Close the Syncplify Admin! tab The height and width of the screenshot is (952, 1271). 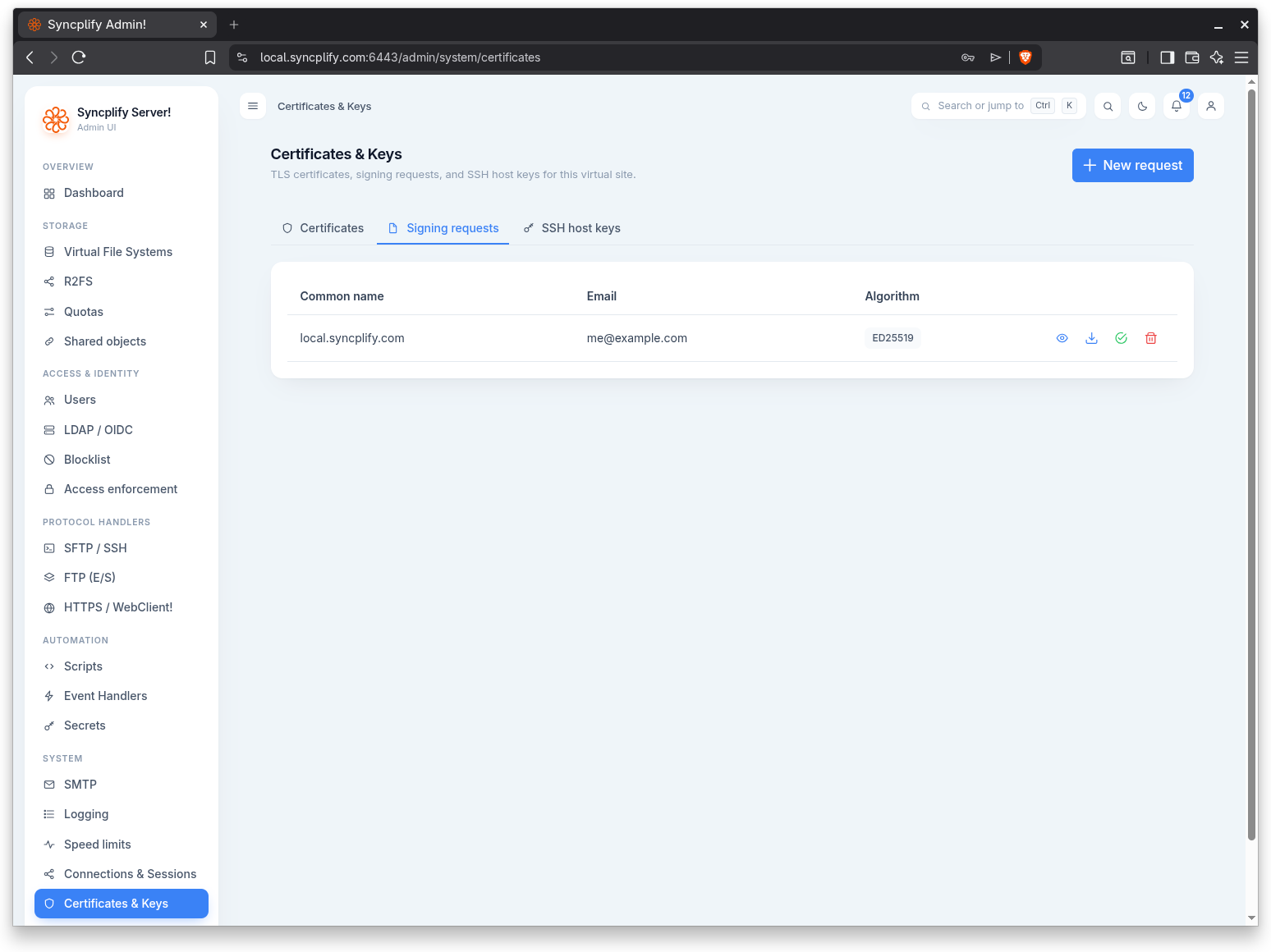coord(204,25)
